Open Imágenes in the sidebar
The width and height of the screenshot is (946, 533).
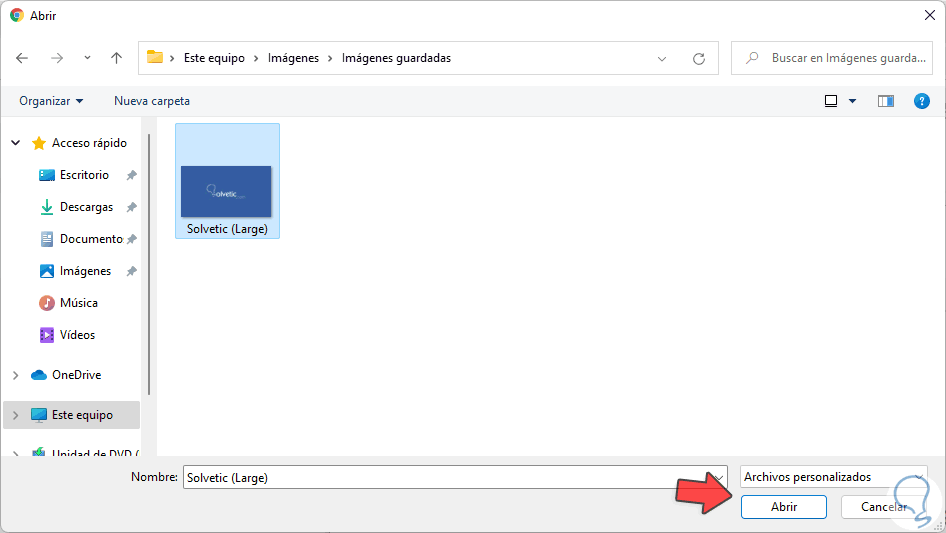[85, 271]
